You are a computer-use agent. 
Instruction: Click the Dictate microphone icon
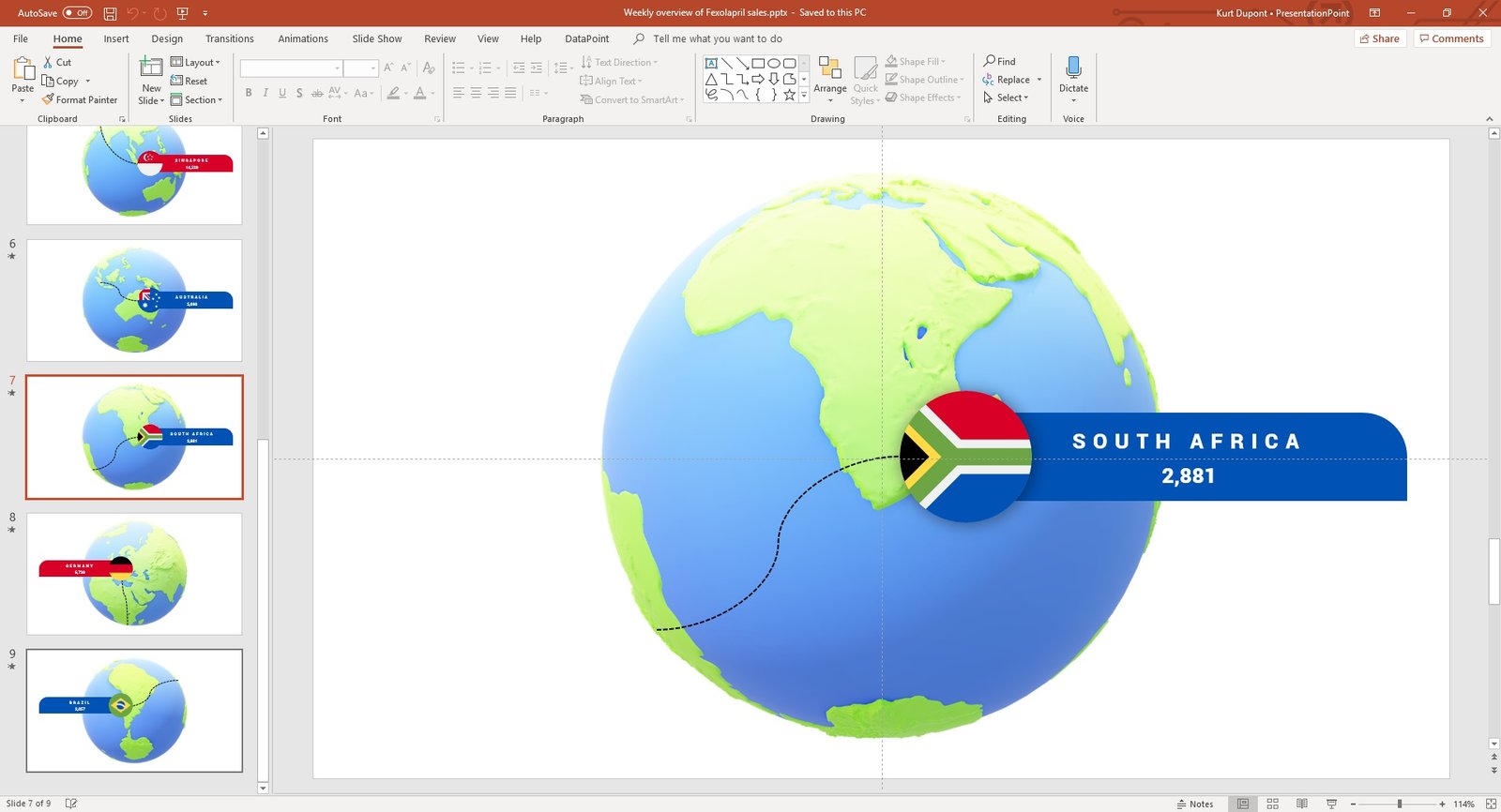tap(1073, 68)
